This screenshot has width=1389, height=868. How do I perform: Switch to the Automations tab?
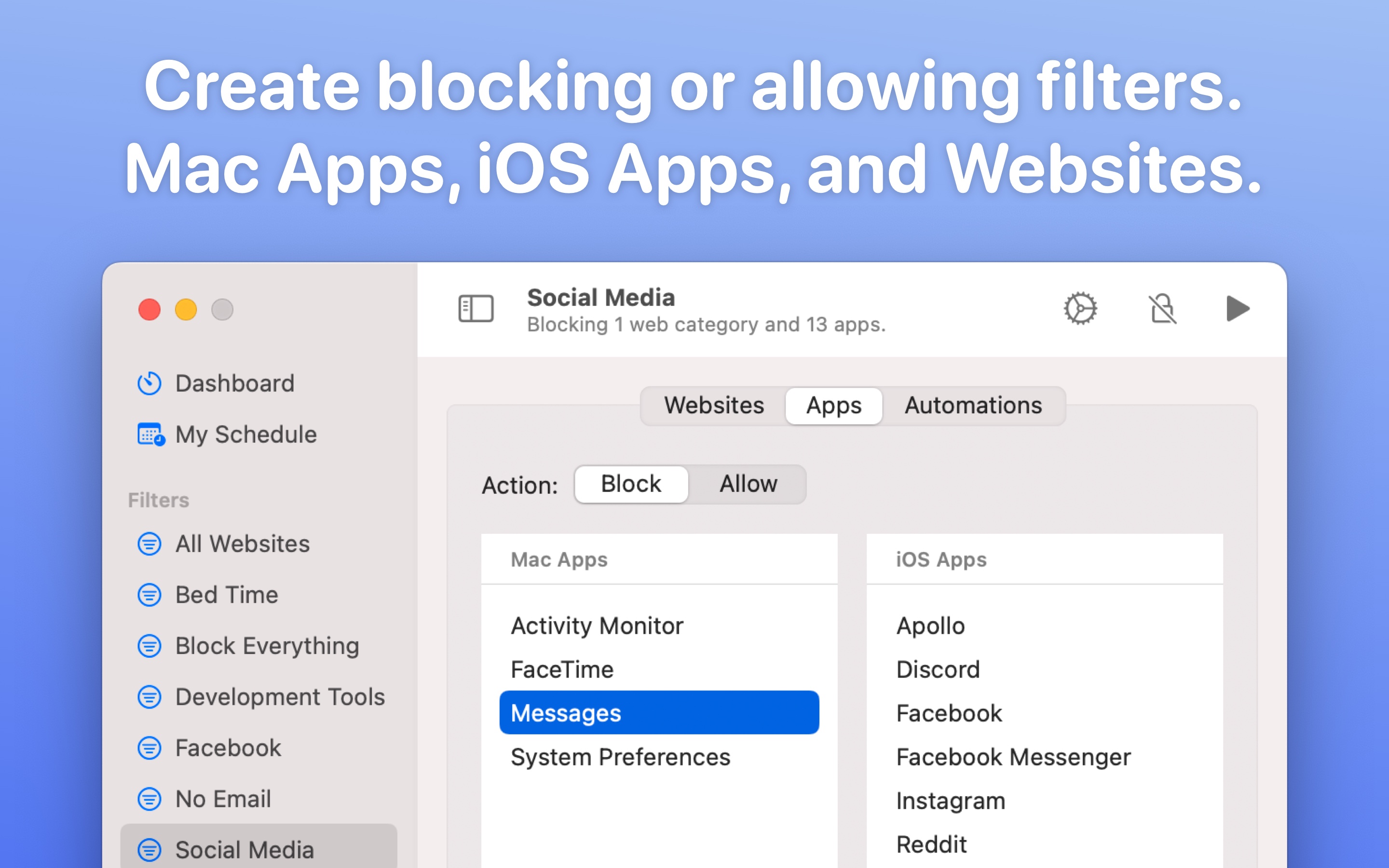click(x=973, y=405)
